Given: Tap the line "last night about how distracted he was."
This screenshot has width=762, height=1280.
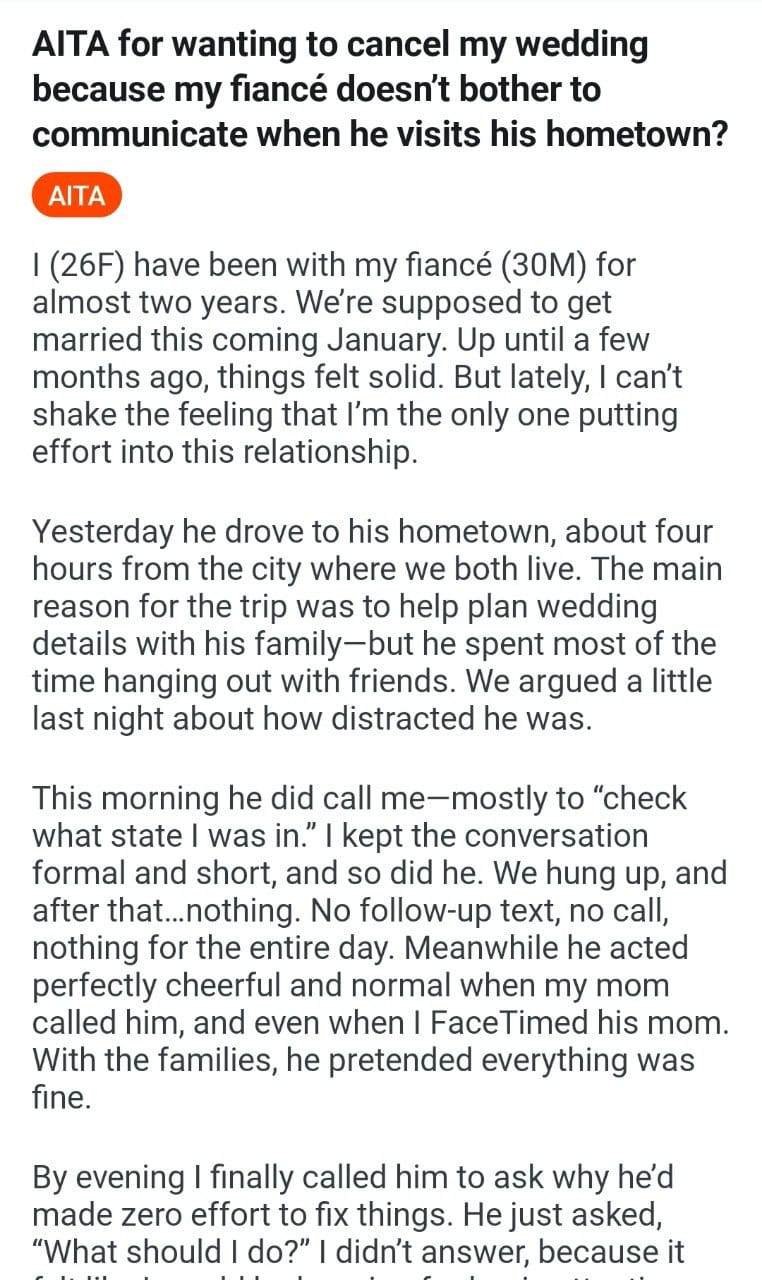Looking at the screenshot, I should click(312, 719).
